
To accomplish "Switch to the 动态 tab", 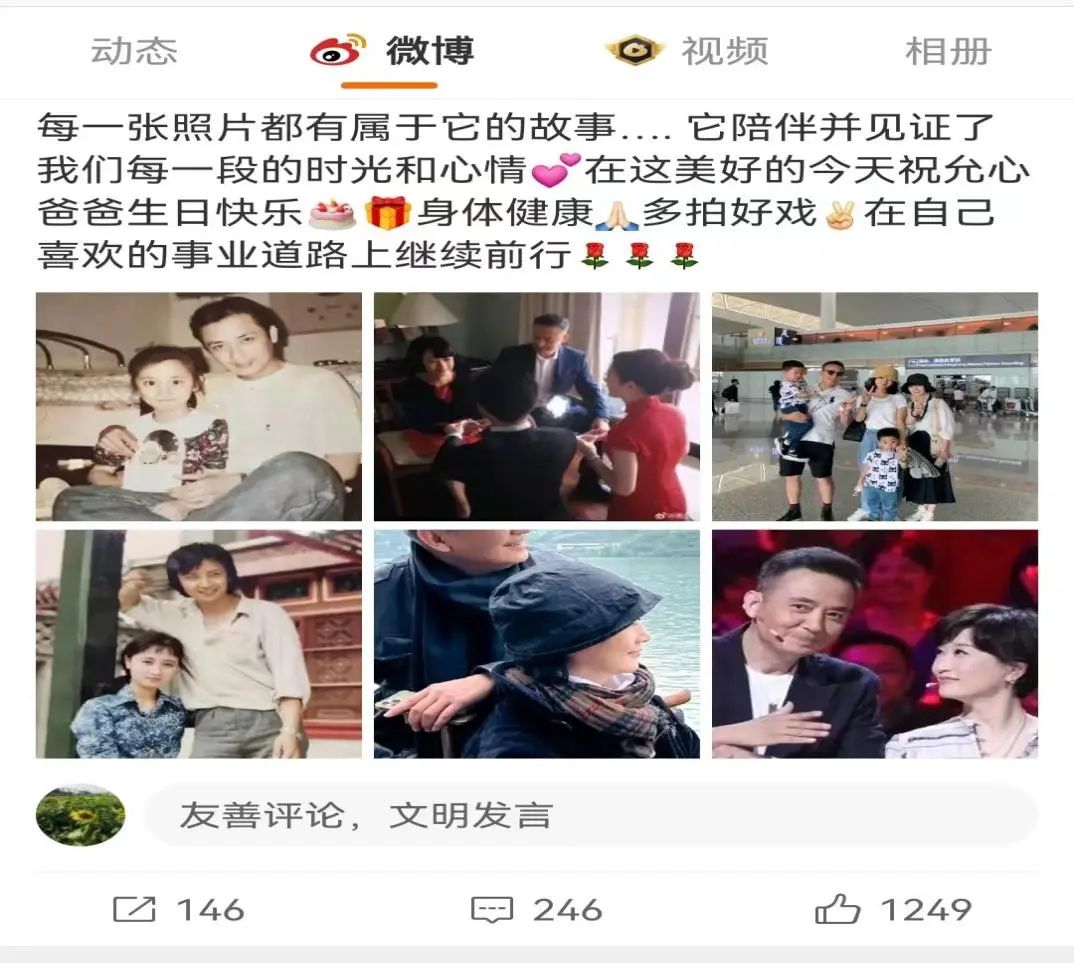I will [x=134, y=51].
